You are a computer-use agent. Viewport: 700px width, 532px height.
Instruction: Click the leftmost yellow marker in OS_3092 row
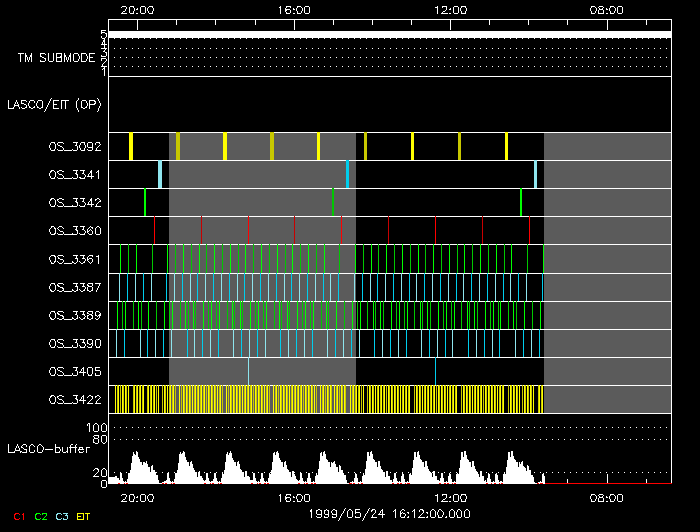(x=131, y=146)
